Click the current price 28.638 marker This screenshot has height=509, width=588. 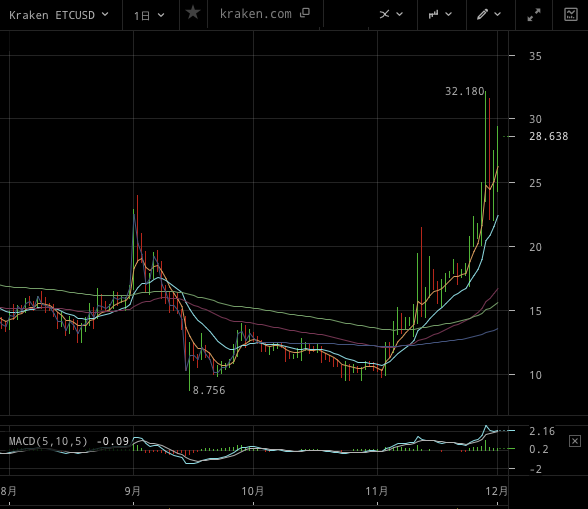tap(549, 136)
